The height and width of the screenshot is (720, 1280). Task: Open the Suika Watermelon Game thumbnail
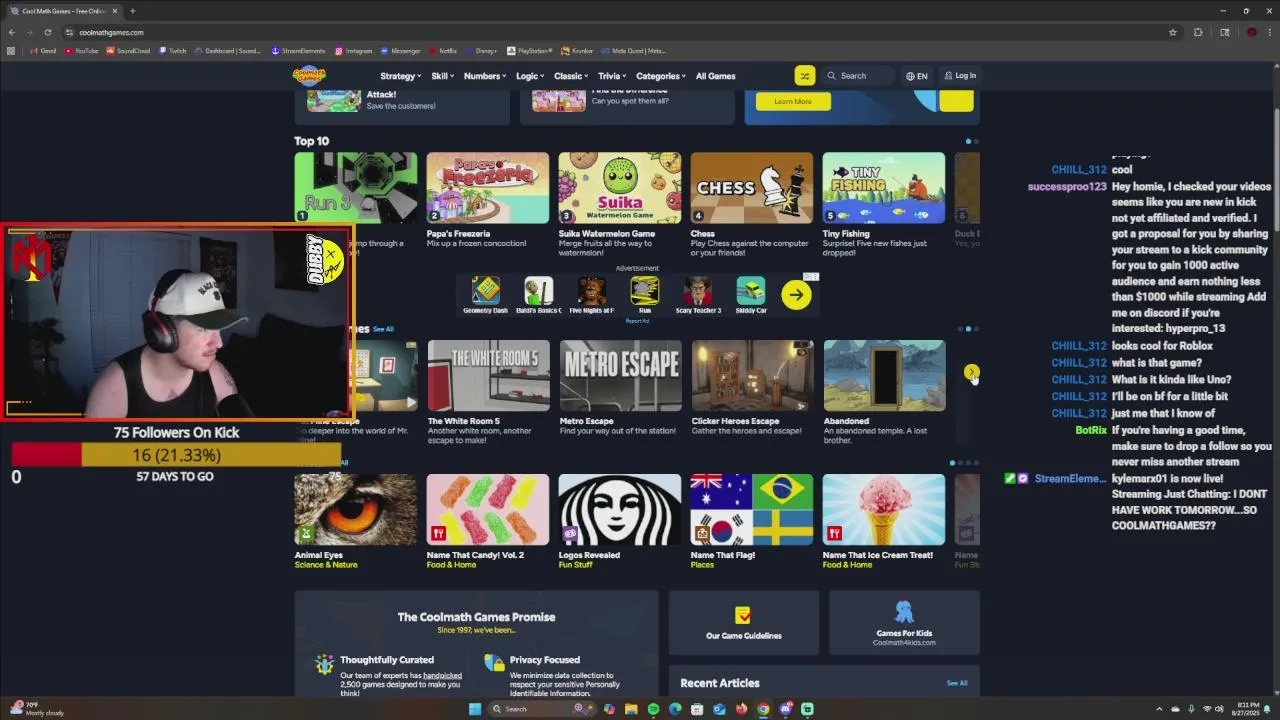pos(619,187)
